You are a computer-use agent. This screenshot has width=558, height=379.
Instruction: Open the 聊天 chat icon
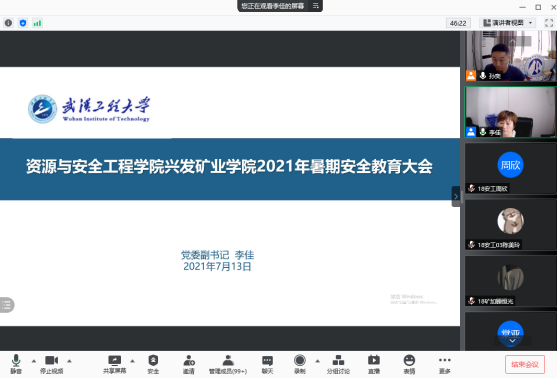[x=267, y=364]
